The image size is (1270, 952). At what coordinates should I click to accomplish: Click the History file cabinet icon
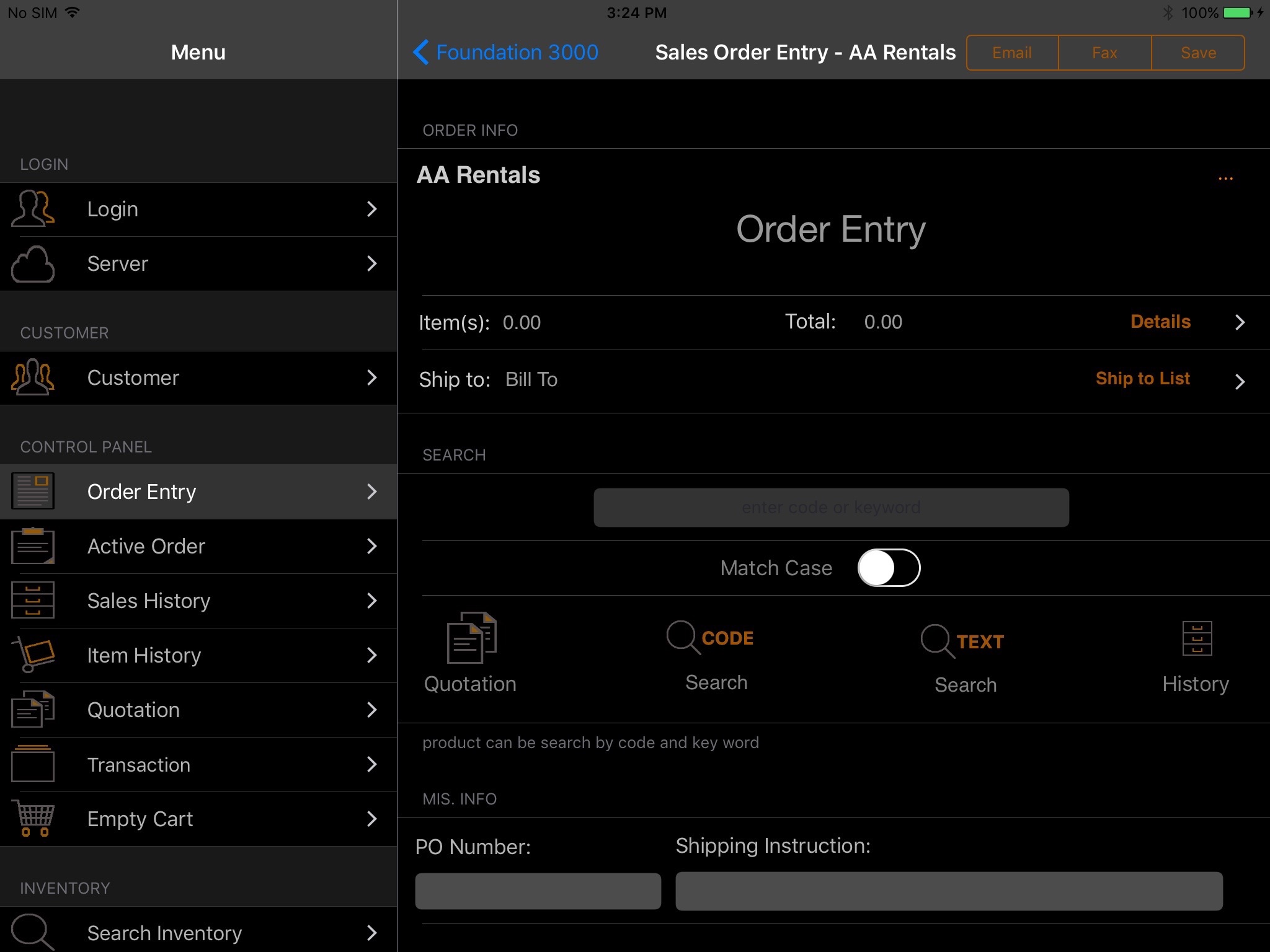pos(1196,638)
